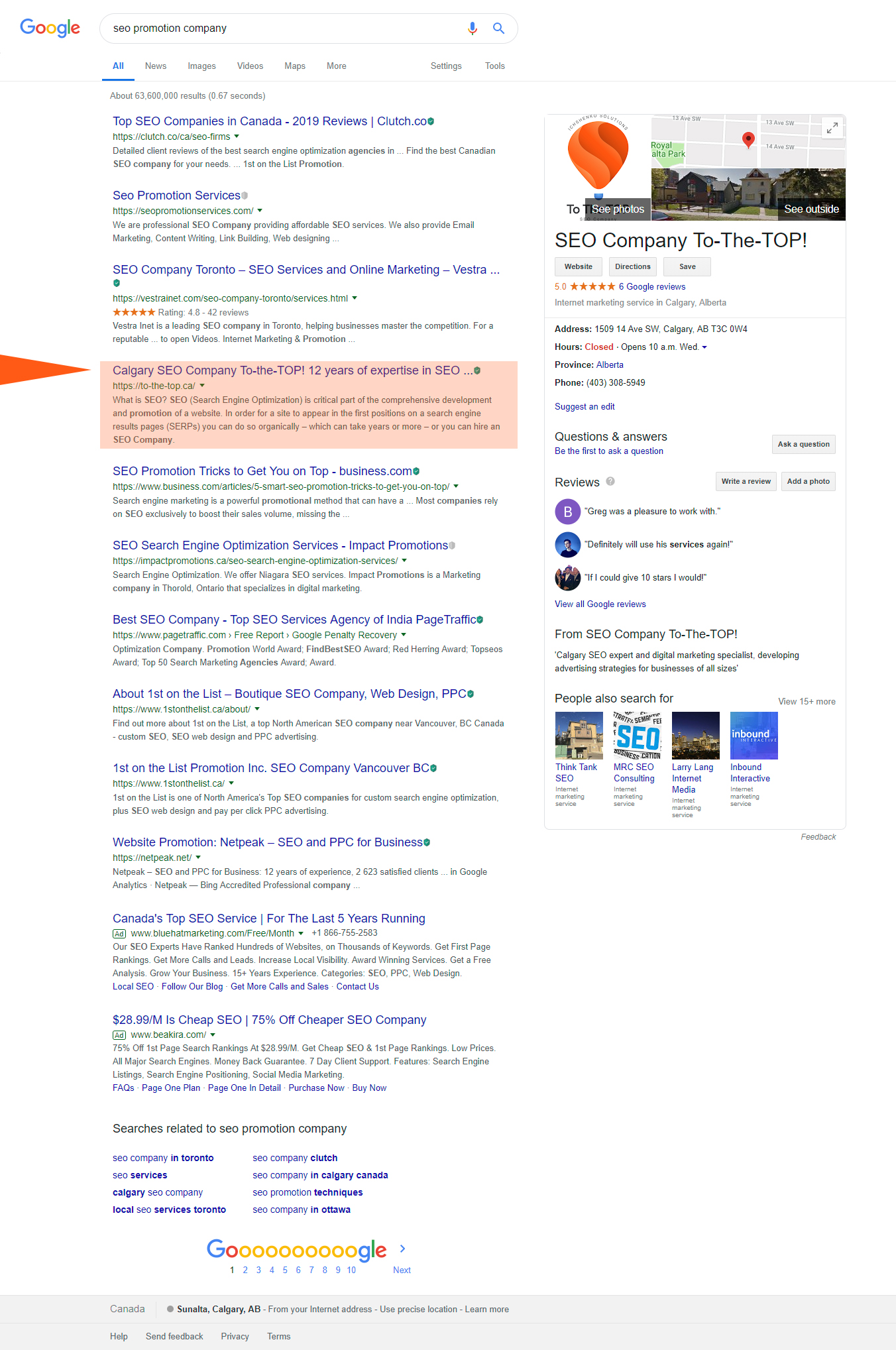Open dropdown beside business.com article URL
The height and width of the screenshot is (1350, 896).
[x=456, y=486]
